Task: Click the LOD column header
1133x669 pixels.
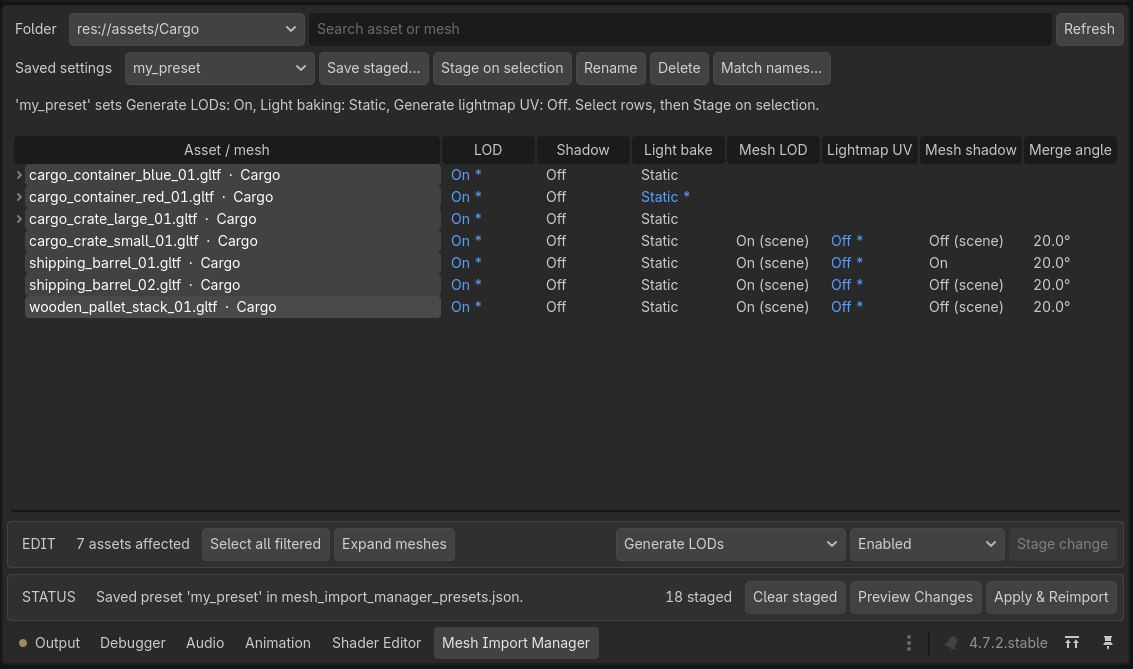Action: pos(488,150)
